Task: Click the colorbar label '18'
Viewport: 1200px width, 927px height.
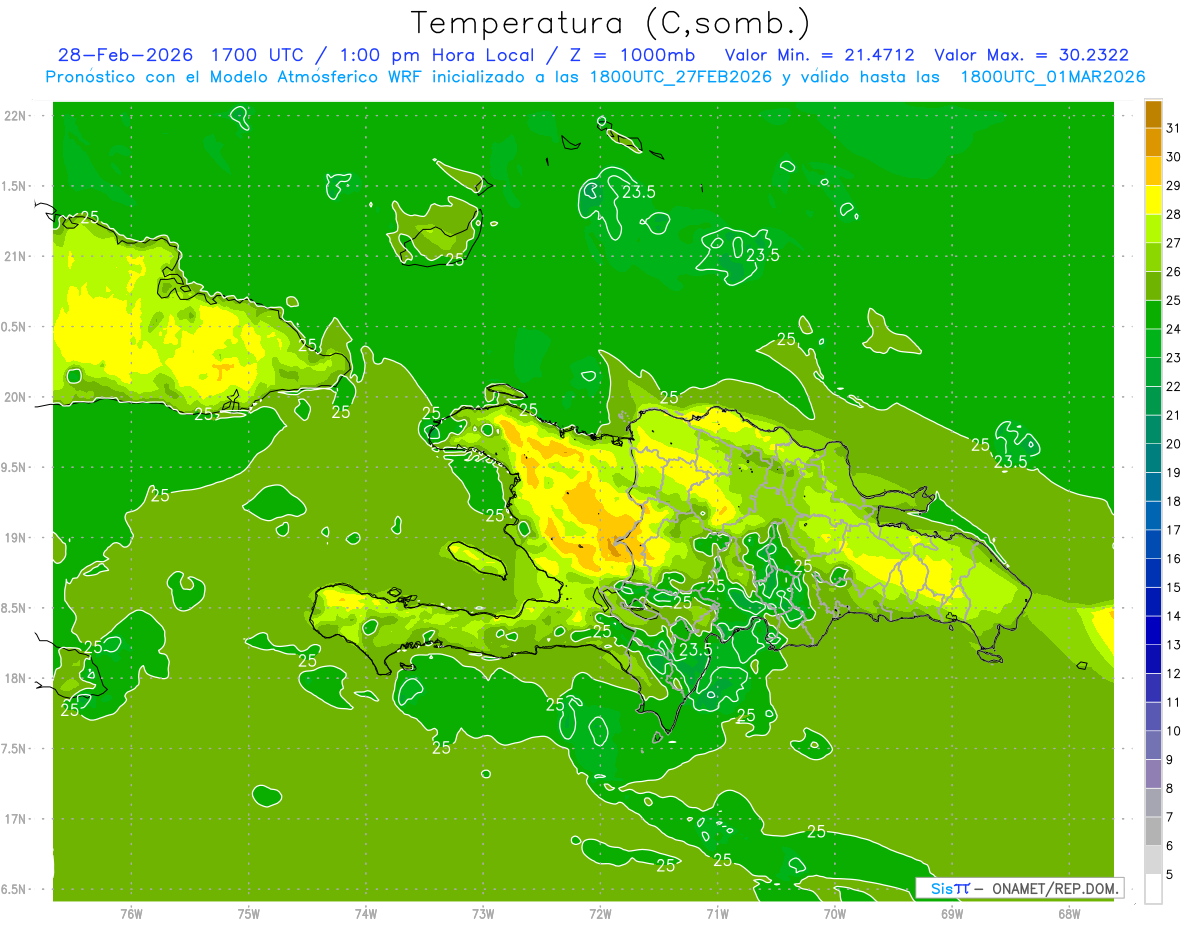Action: [x=1174, y=501]
